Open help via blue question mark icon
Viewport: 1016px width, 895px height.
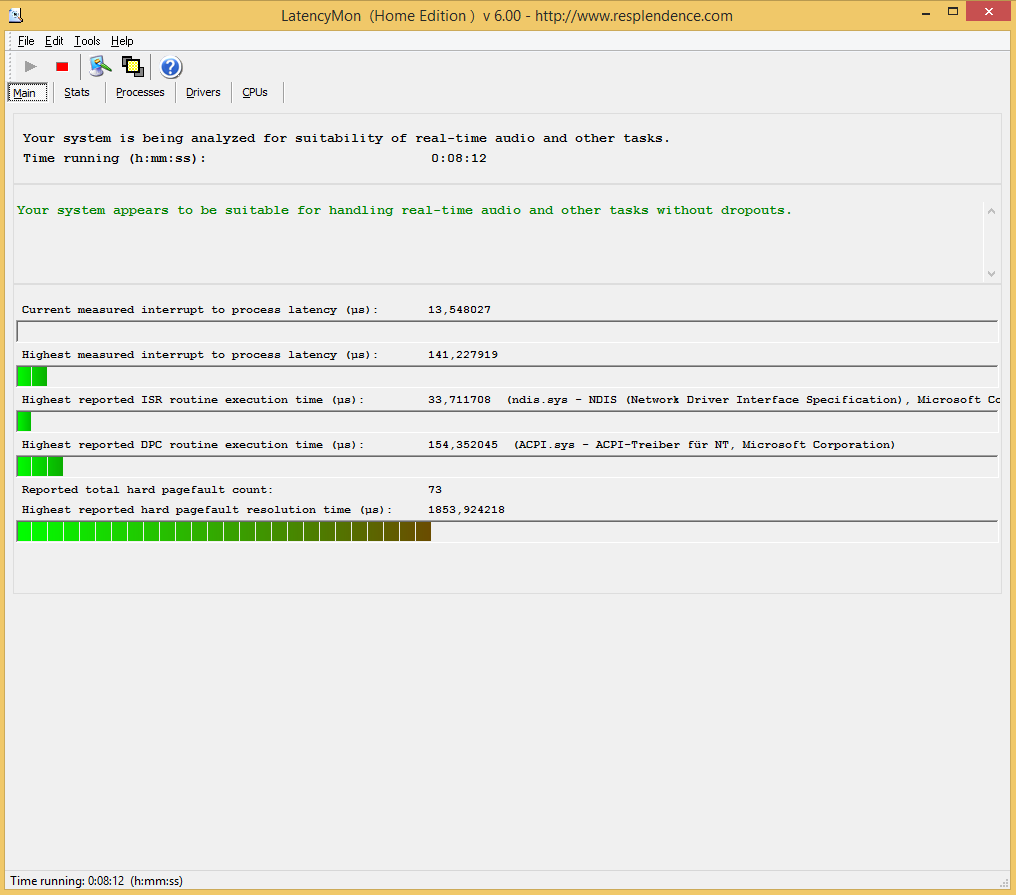[171, 67]
